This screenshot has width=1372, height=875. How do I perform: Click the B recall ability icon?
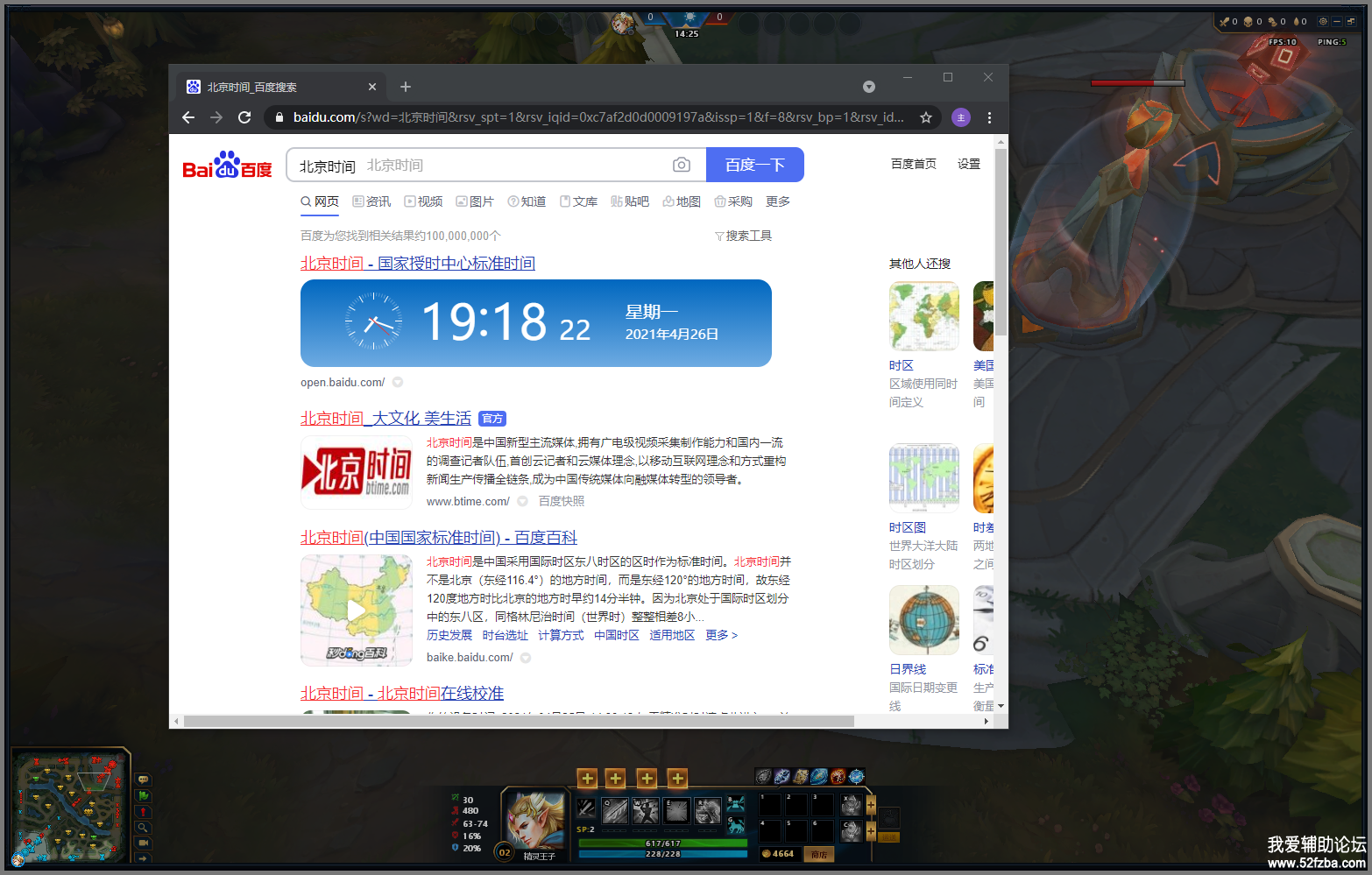pos(736,803)
